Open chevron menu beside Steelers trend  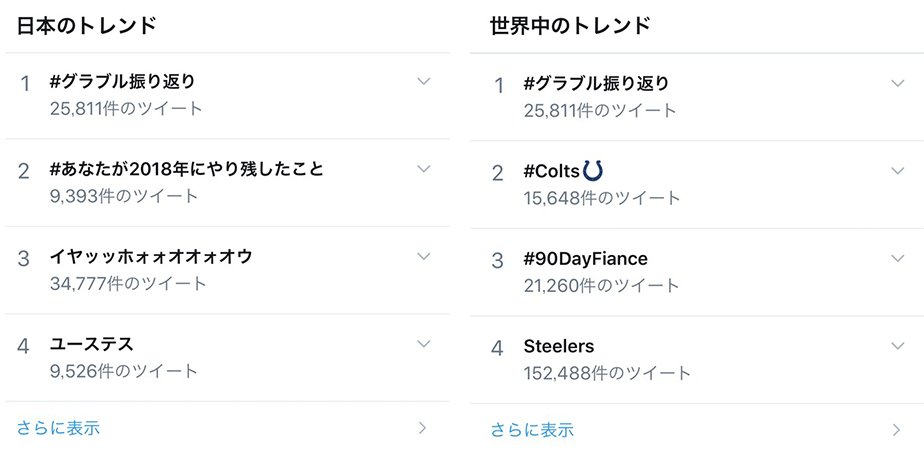pos(897,346)
